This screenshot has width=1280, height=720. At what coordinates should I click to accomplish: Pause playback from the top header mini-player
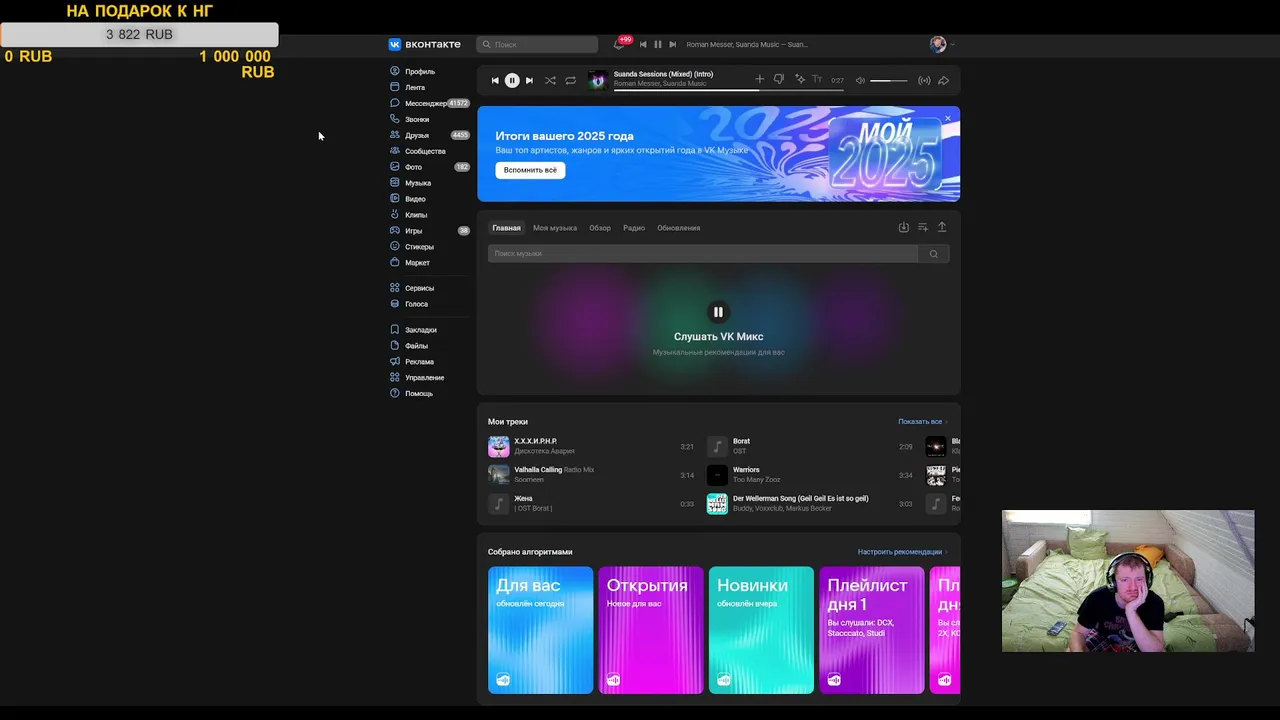(657, 44)
